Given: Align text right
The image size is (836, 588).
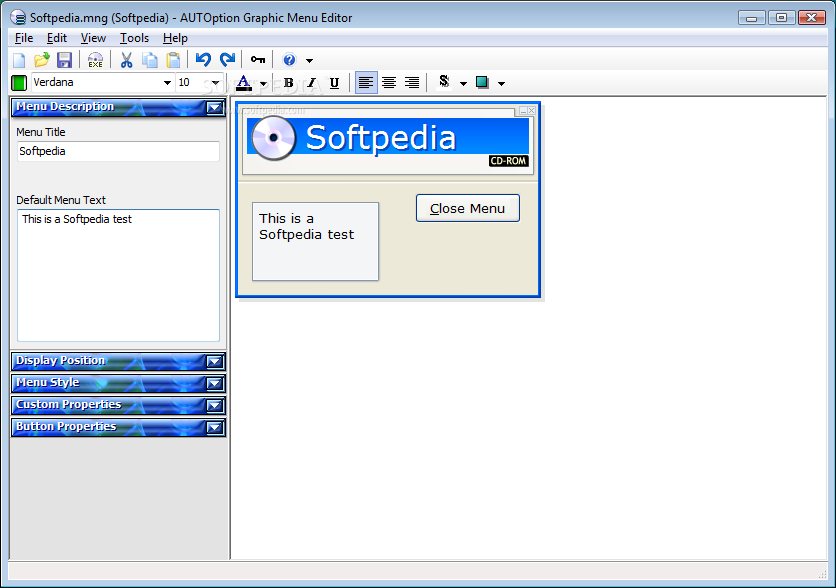Looking at the screenshot, I should pyautogui.click(x=412, y=83).
